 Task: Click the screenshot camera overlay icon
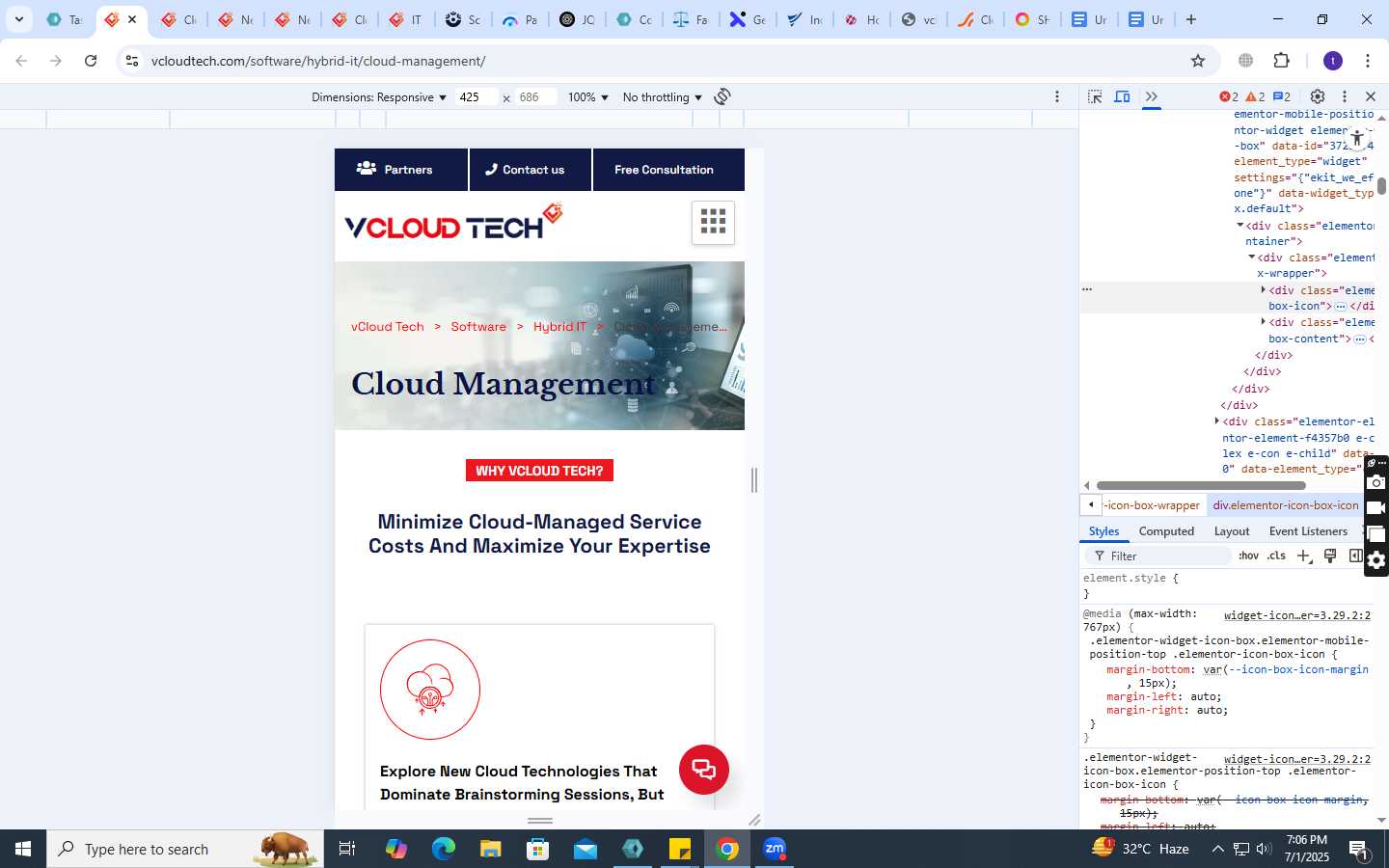point(1376,482)
